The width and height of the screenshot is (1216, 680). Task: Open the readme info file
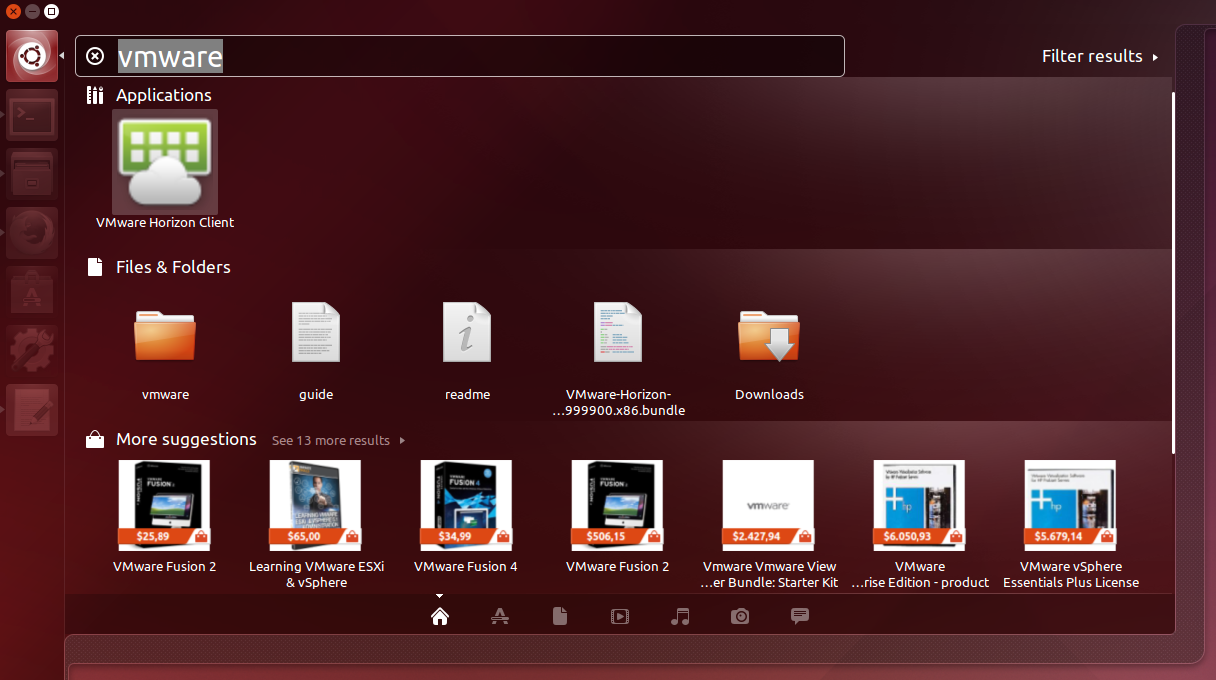point(467,348)
